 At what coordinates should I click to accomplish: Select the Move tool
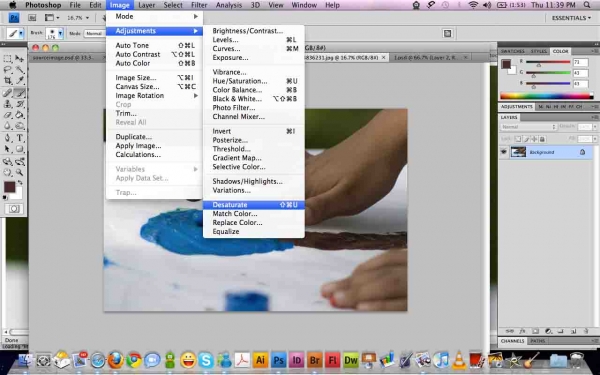[x=19, y=59]
